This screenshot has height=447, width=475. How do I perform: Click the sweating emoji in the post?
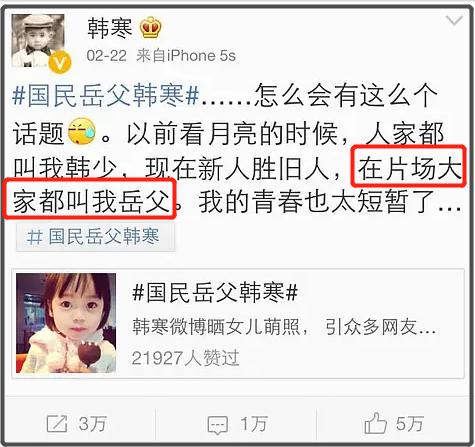coord(82,131)
